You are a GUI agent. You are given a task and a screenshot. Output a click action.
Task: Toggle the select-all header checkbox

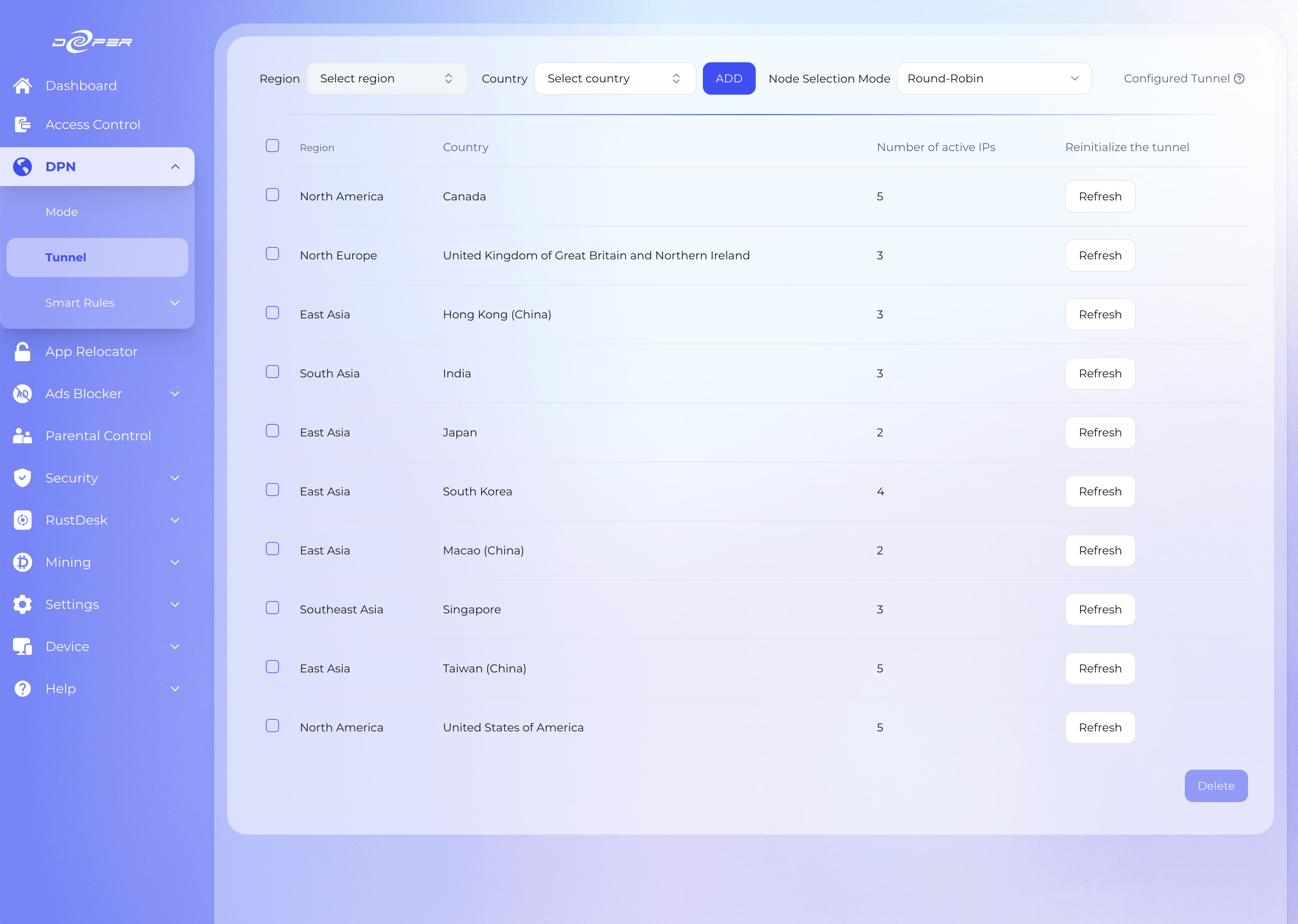point(272,146)
